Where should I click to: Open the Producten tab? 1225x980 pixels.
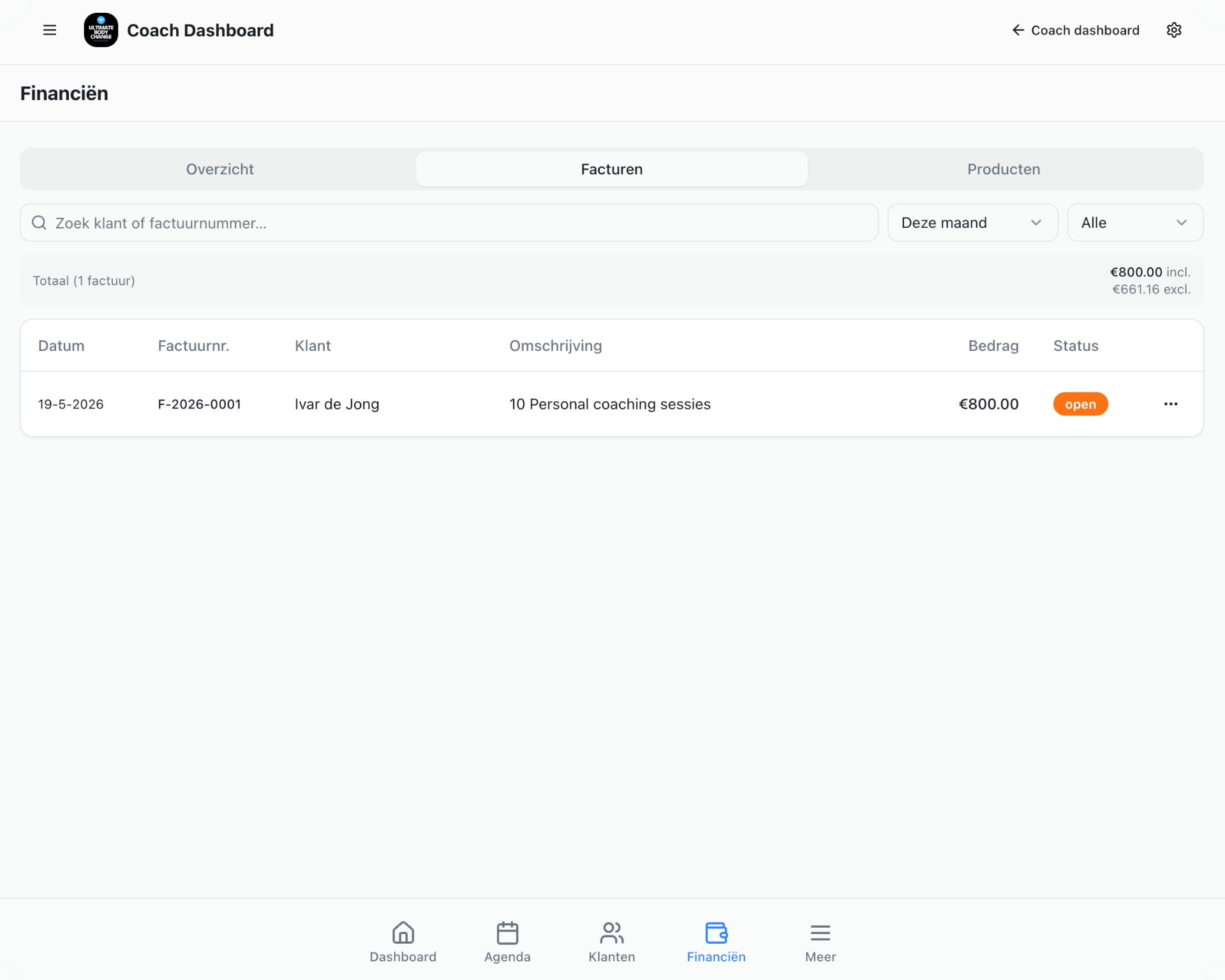(1004, 169)
